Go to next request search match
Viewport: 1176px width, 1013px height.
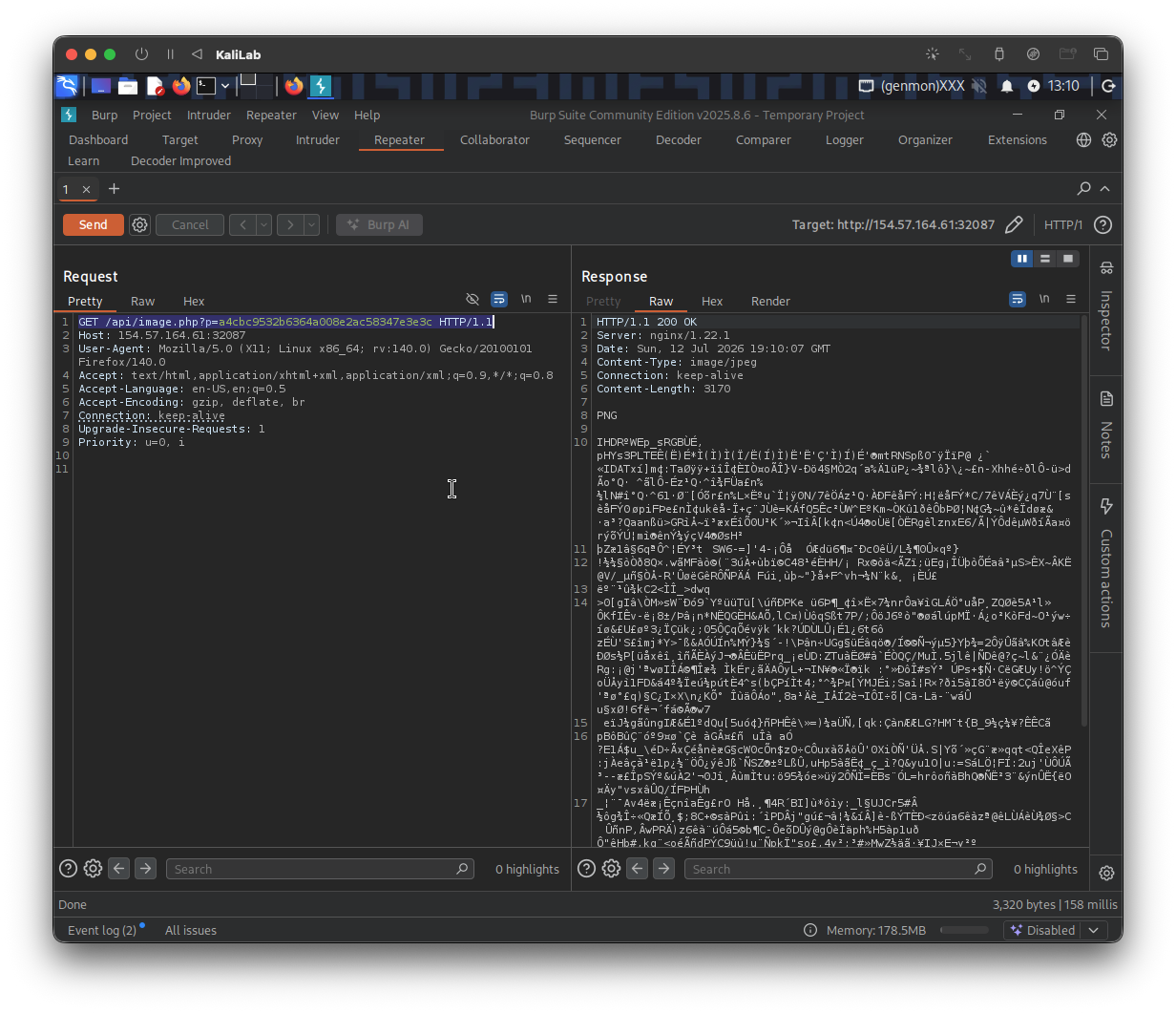(145, 869)
